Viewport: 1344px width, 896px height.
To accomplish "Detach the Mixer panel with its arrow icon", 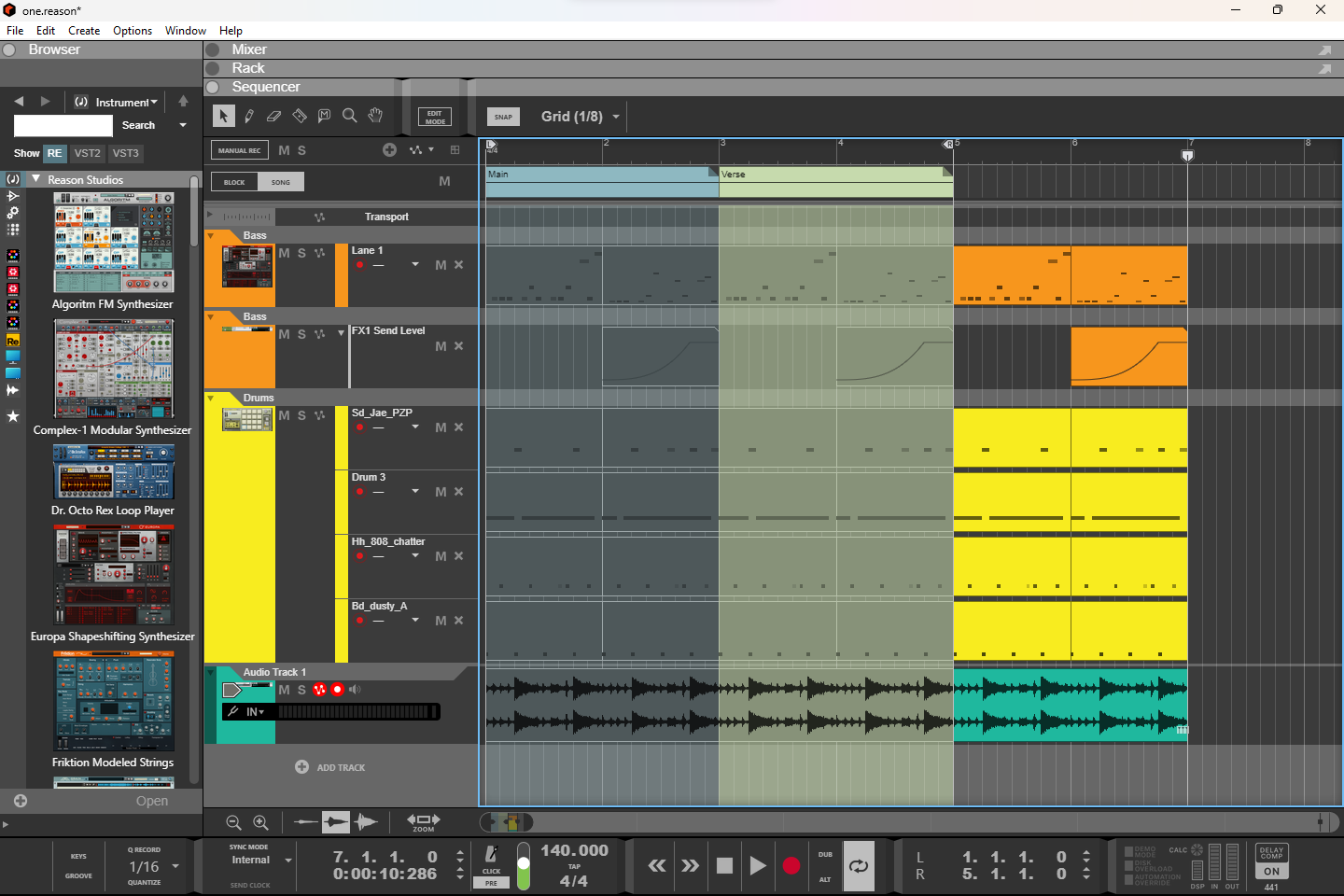I will 1324,49.
